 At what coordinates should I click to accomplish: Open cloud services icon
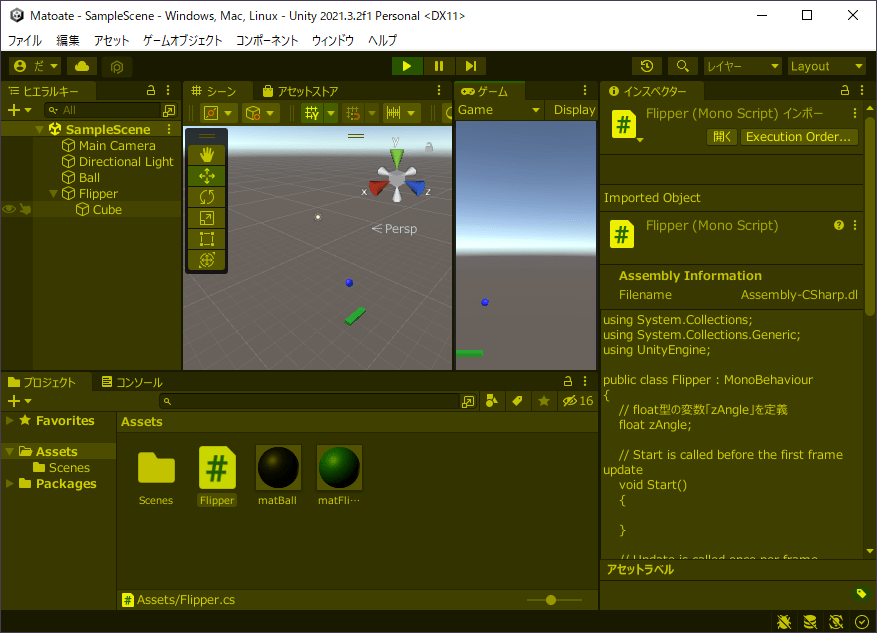pos(82,66)
